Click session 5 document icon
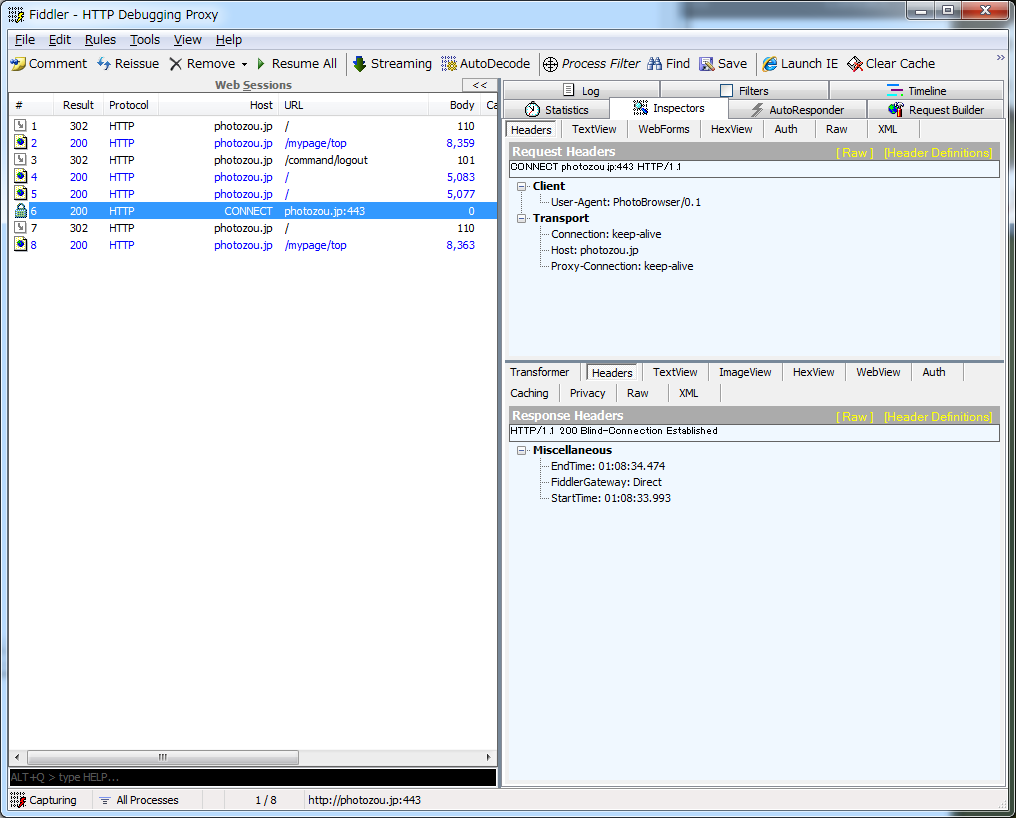This screenshot has height=818, width=1016. pos(20,193)
